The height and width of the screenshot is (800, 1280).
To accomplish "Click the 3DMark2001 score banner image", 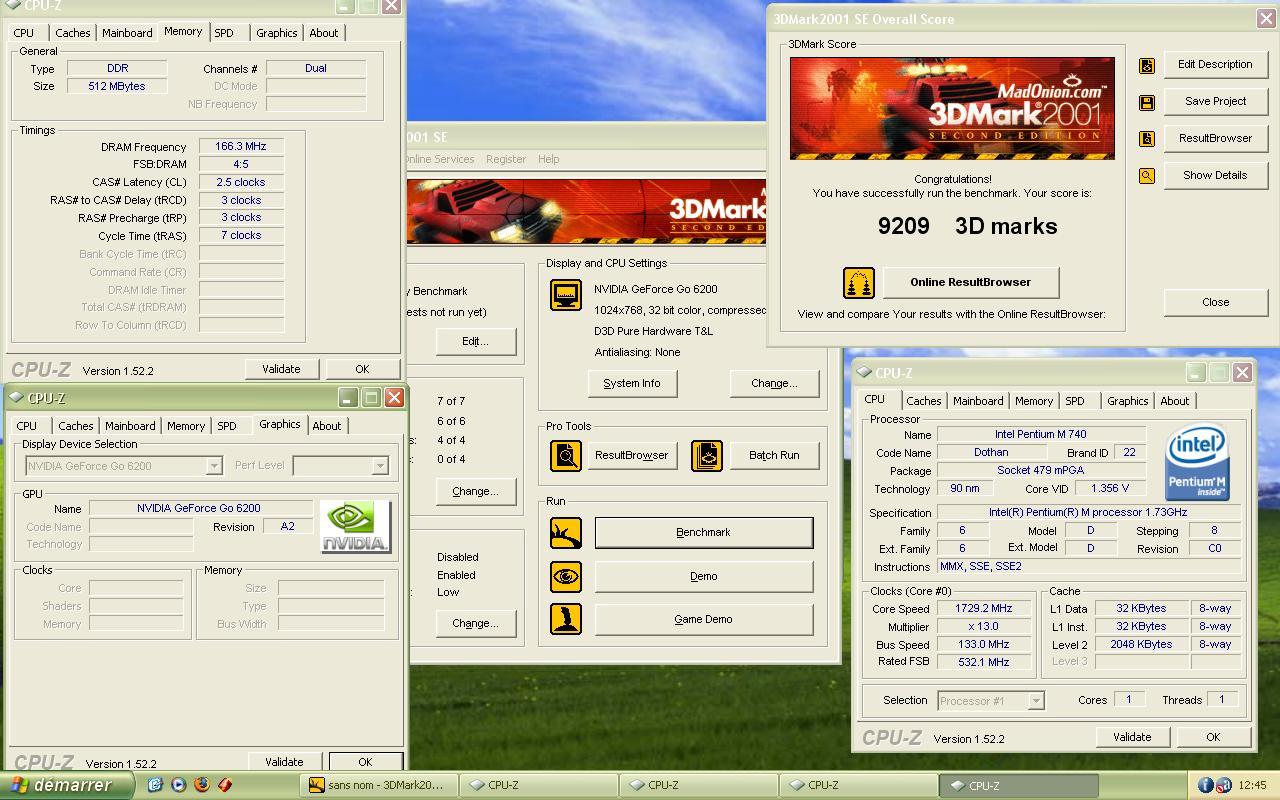I will pyautogui.click(x=952, y=108).
